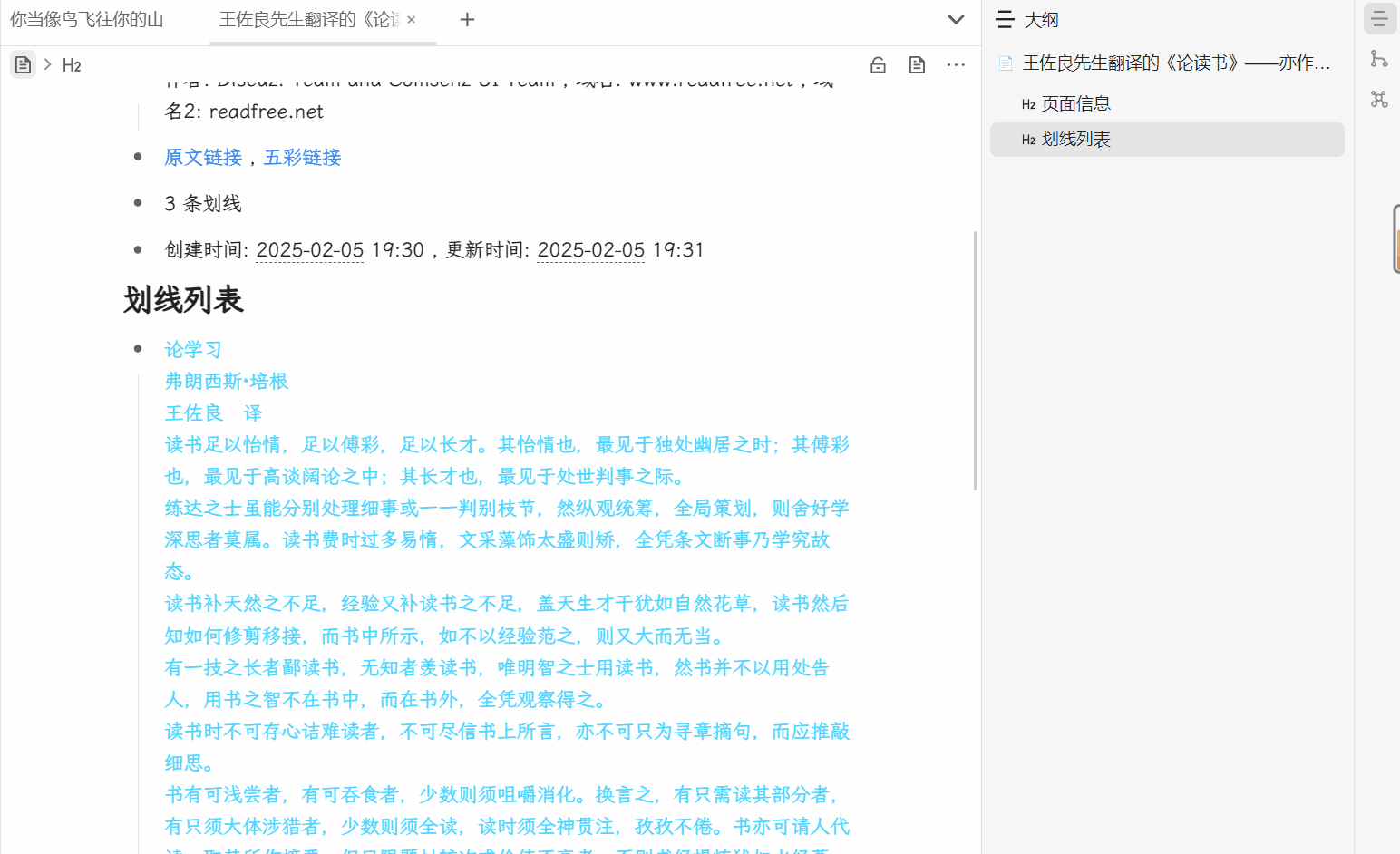Click the document info icon in the toolbar
The width and height of the screenshot is (1400, 854).
pyautogui.click(x=917, y=64)
